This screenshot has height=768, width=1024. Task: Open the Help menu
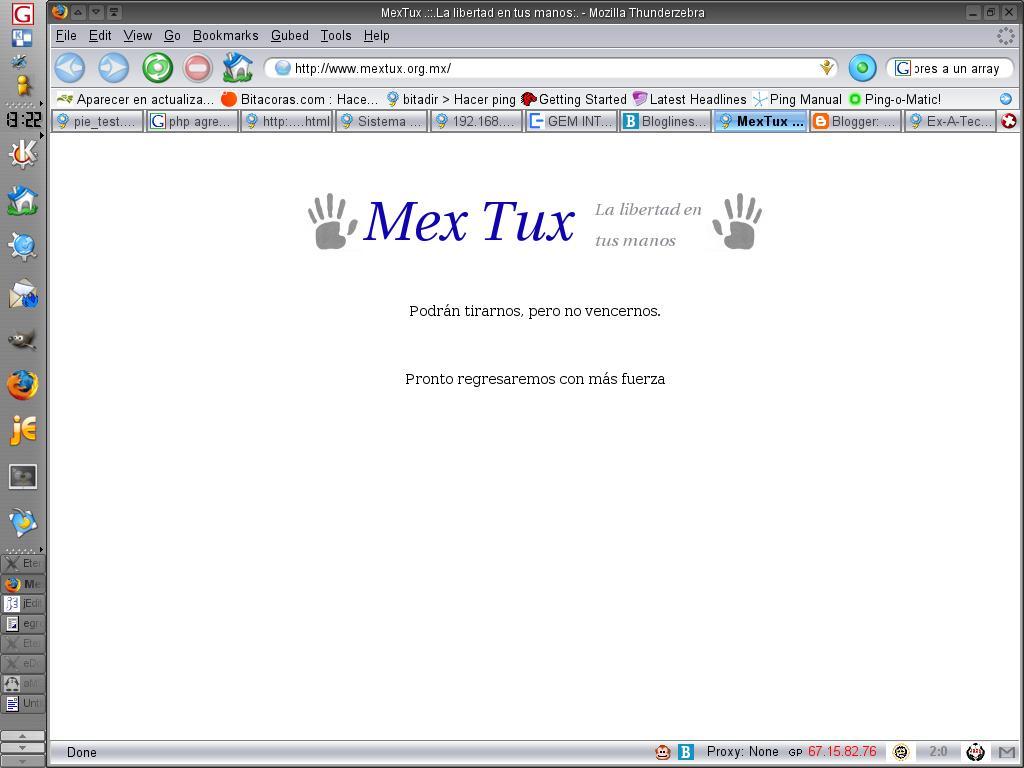pyautogui.click(x=376, y=36)
